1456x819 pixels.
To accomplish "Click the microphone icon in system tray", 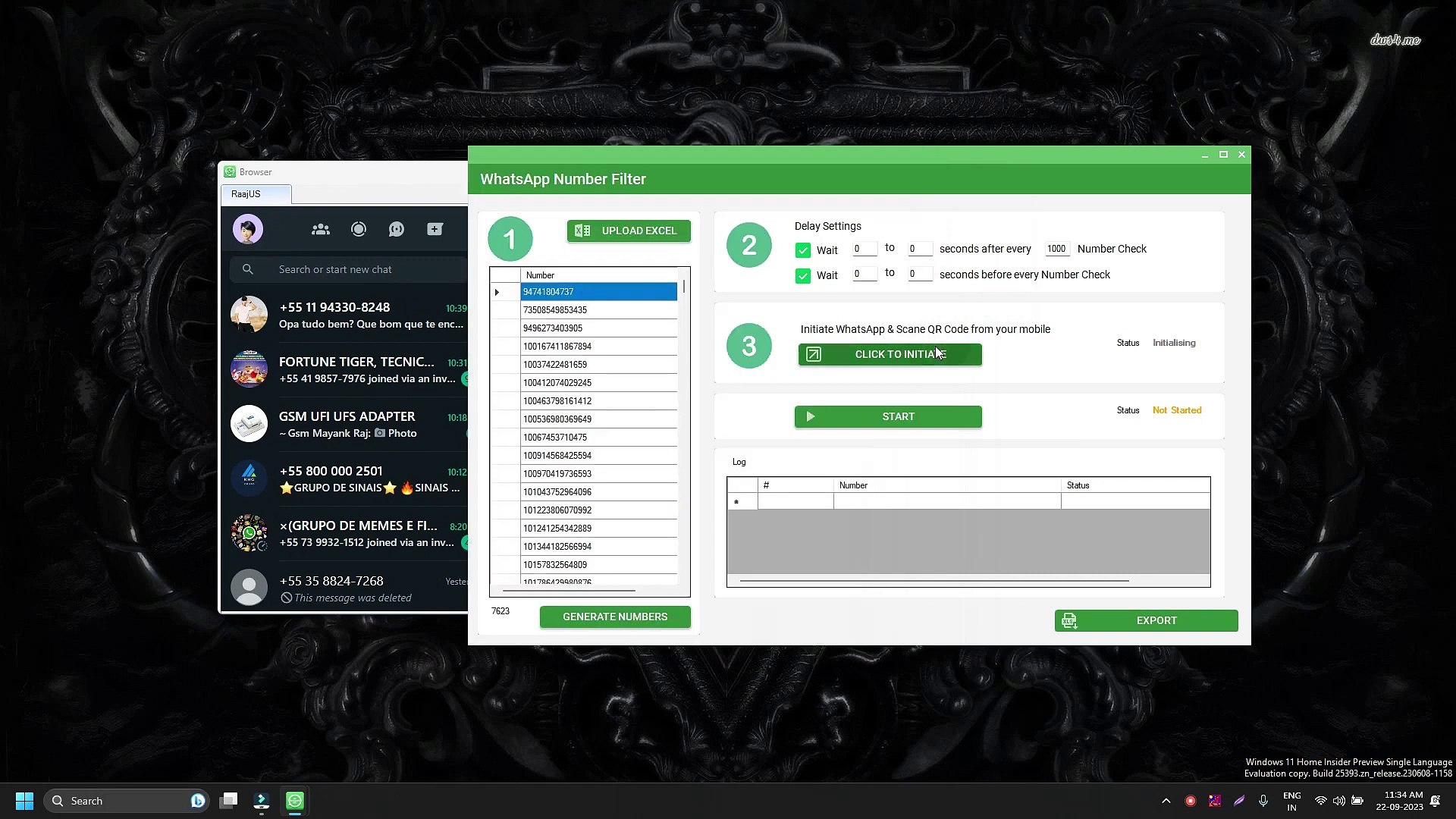I will 1263,801.
